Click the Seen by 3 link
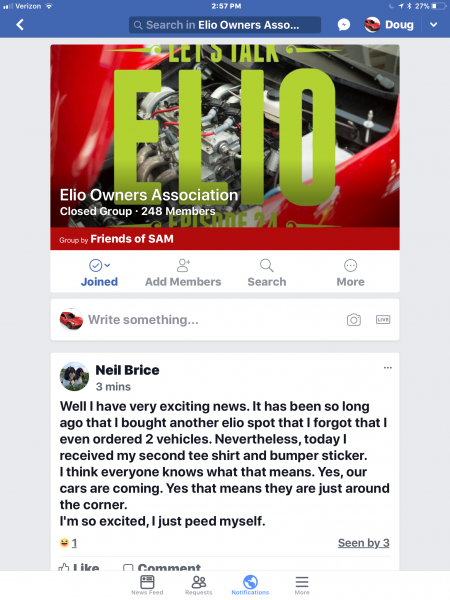Viewport: 450px width, 600px height. [x=364, y=543]
